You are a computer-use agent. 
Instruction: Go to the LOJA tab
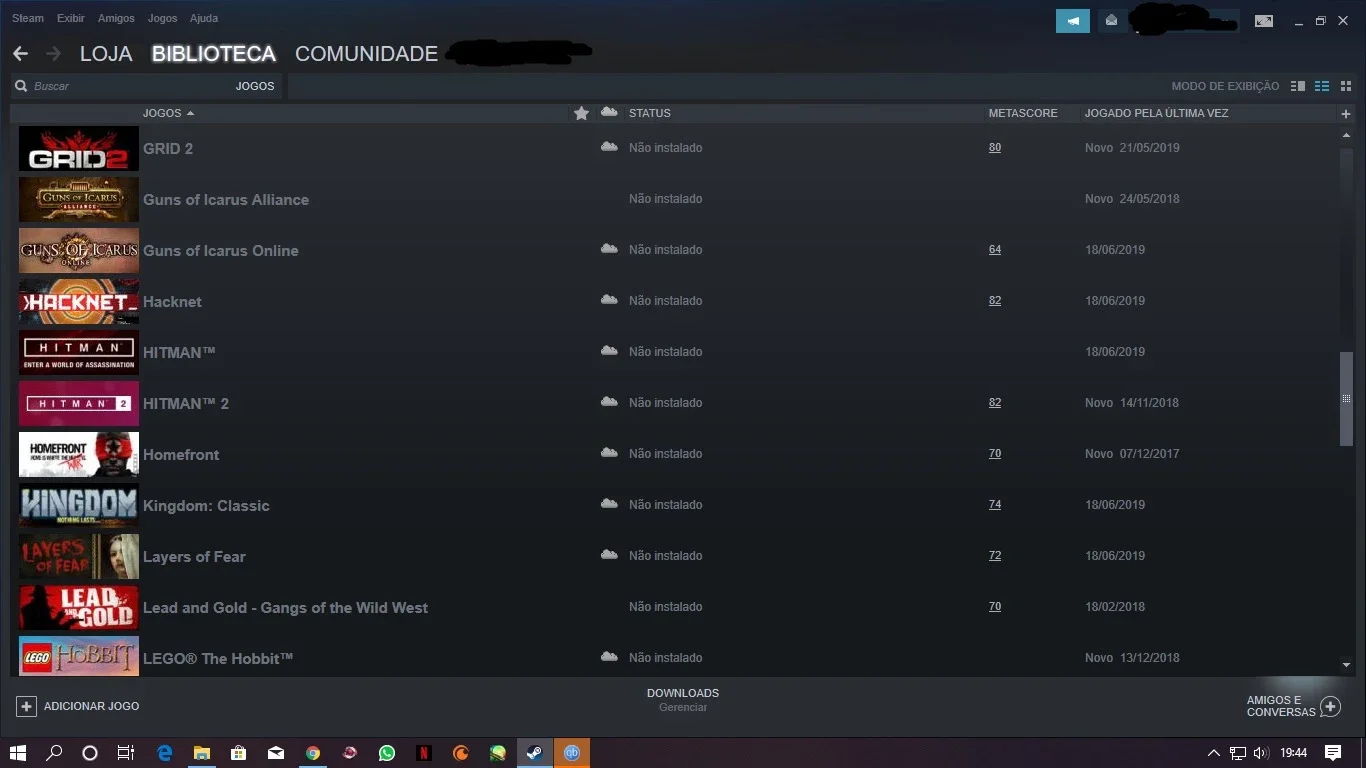coord(106,54)
